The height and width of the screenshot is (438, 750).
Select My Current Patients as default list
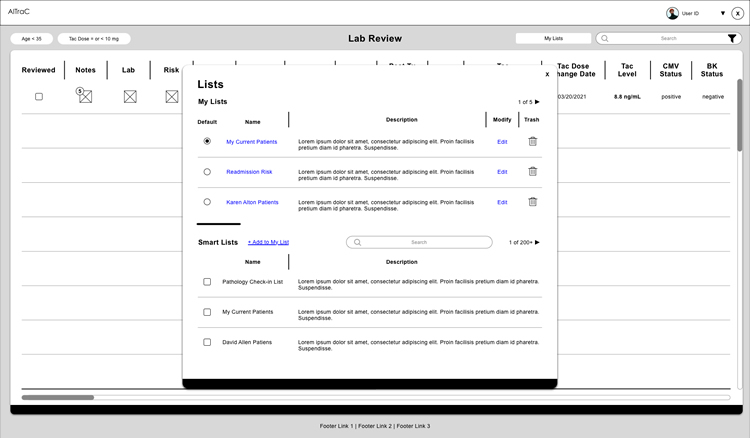[x=207, y=141]
